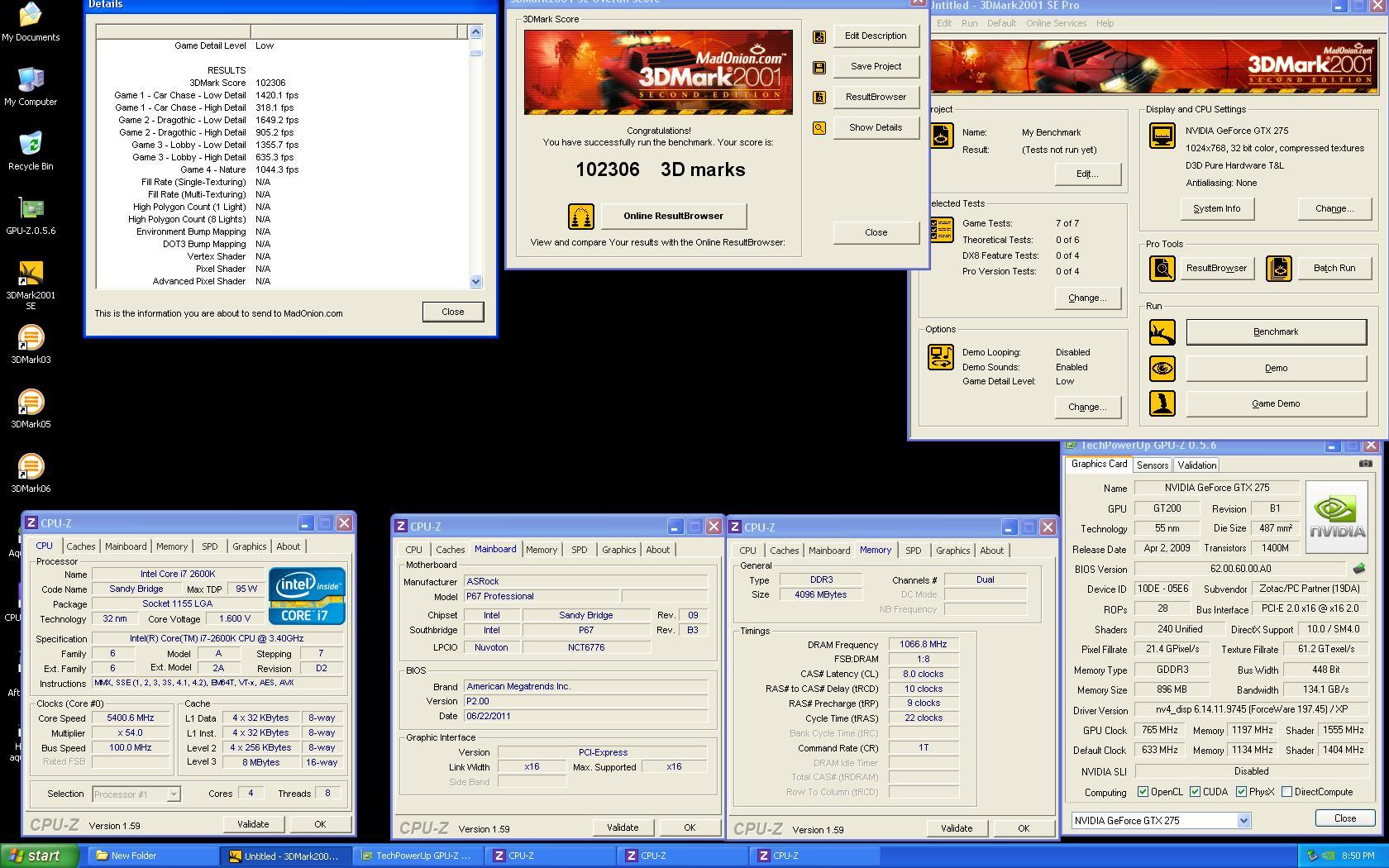
Task: Click Change... under Selected Tests
Action: (x=1086, y=298)
